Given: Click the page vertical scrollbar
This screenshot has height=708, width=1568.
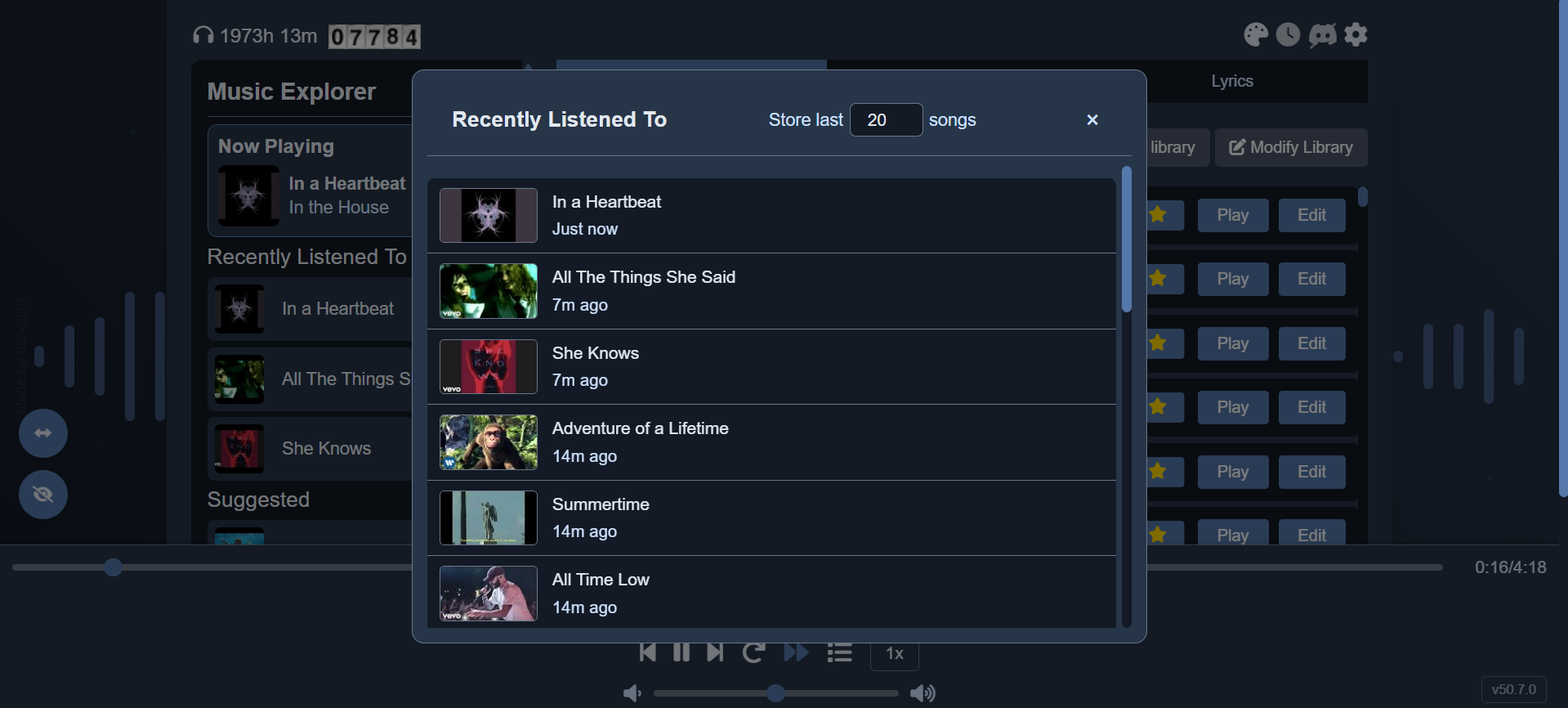Looking at the screenshot, I should pos(1563,249).
